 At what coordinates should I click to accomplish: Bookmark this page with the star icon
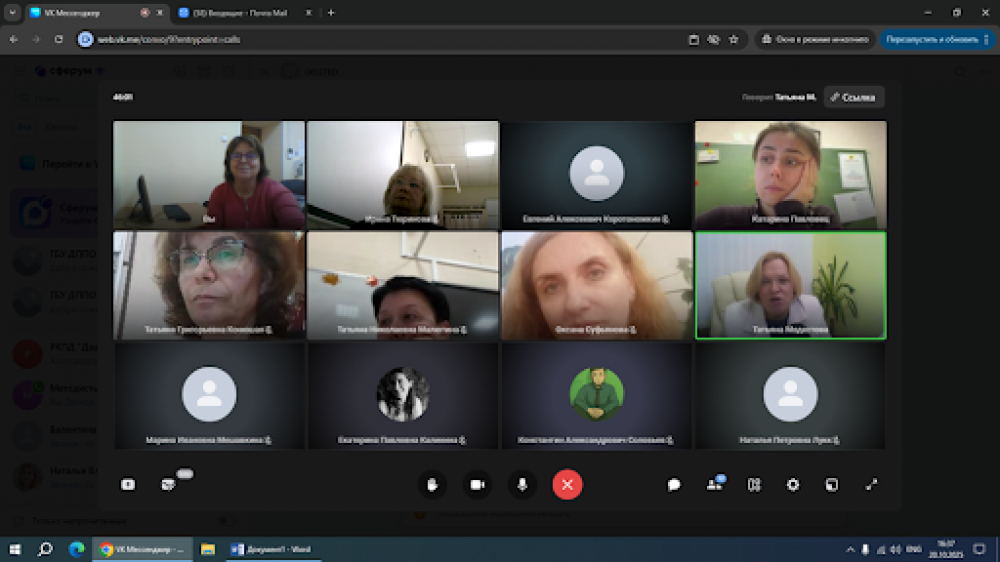point(734,40)
